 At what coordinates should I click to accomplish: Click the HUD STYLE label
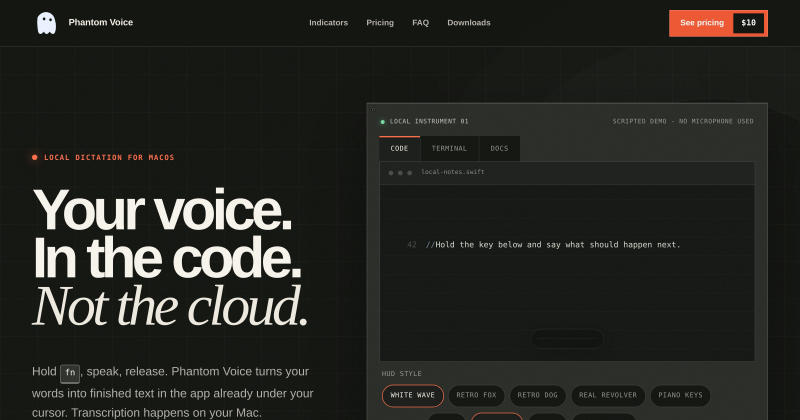point(402,374)
